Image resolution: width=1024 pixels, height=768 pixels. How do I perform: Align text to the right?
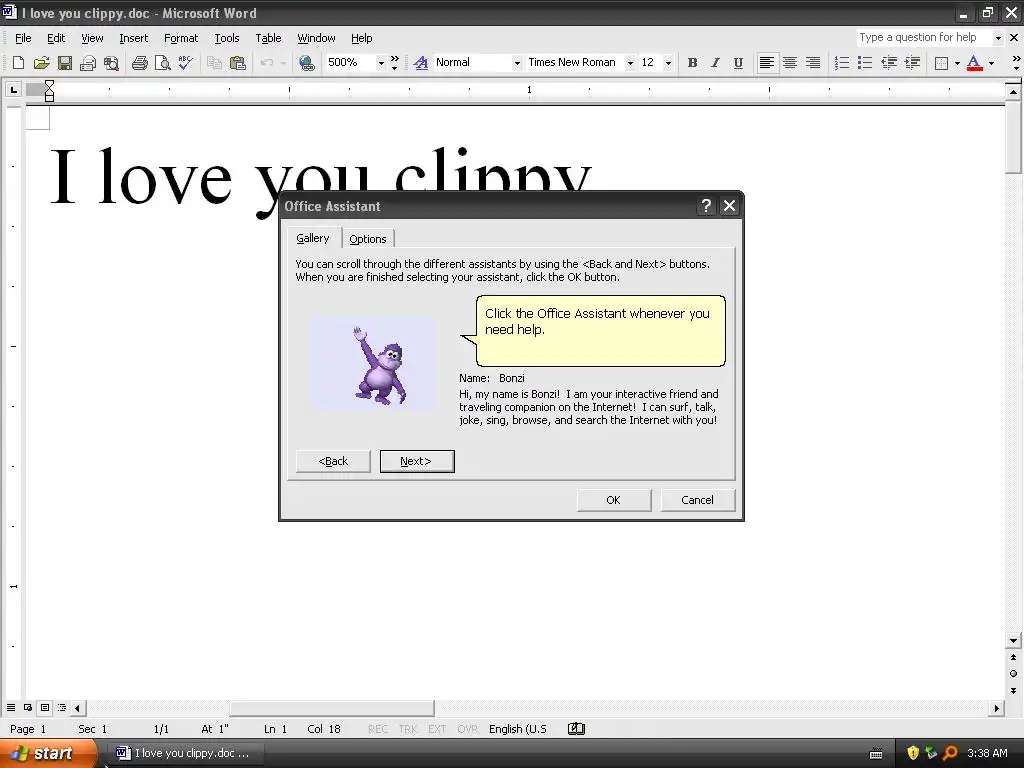812,63
